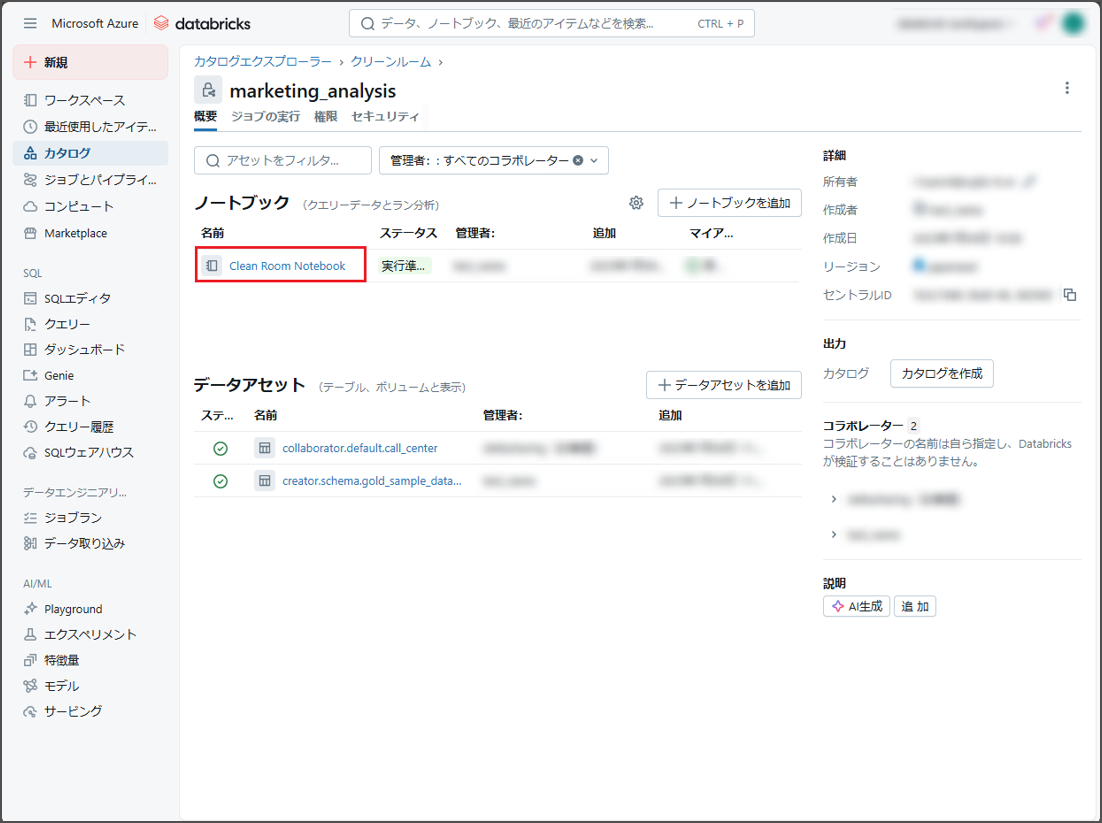Click the Databricks logo
Viewport: 1102px width, 823px height.
[x=202, y=23]
